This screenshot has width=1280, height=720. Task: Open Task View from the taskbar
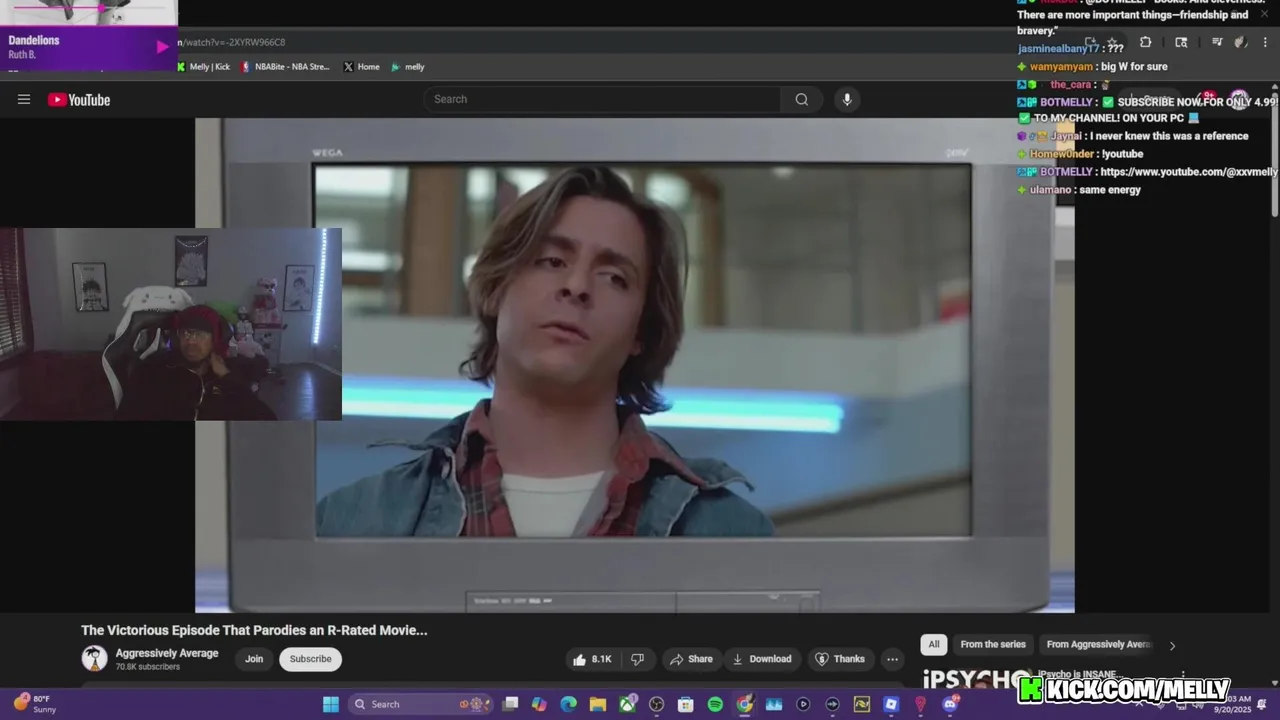click(511, 704)
